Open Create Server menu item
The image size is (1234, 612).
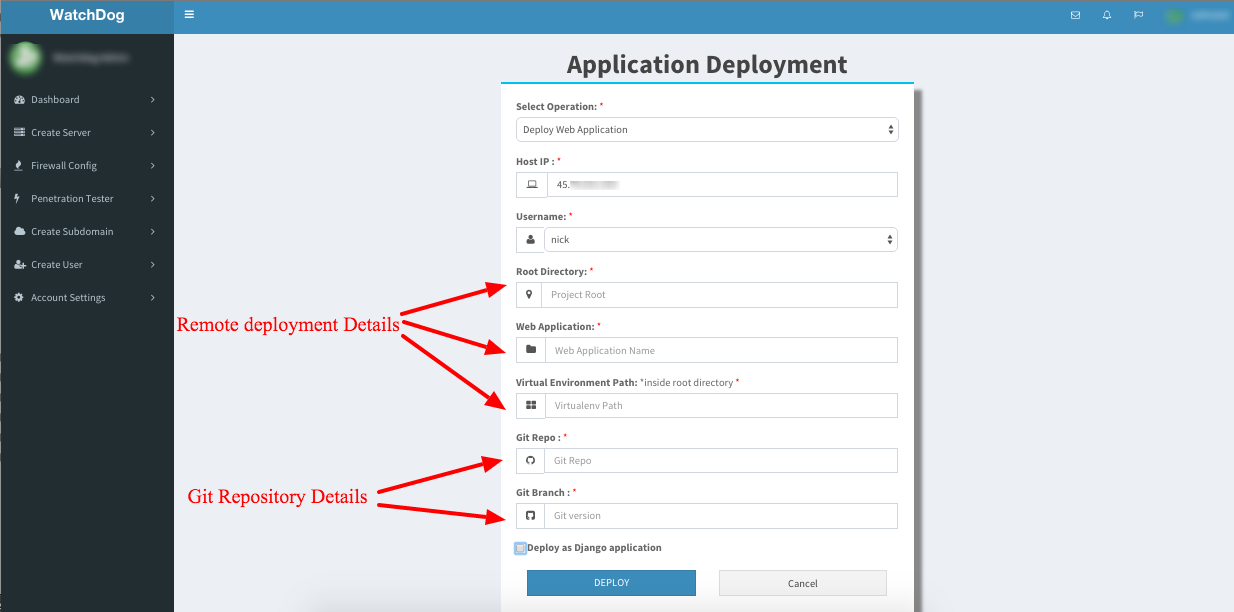pos(87,133)
